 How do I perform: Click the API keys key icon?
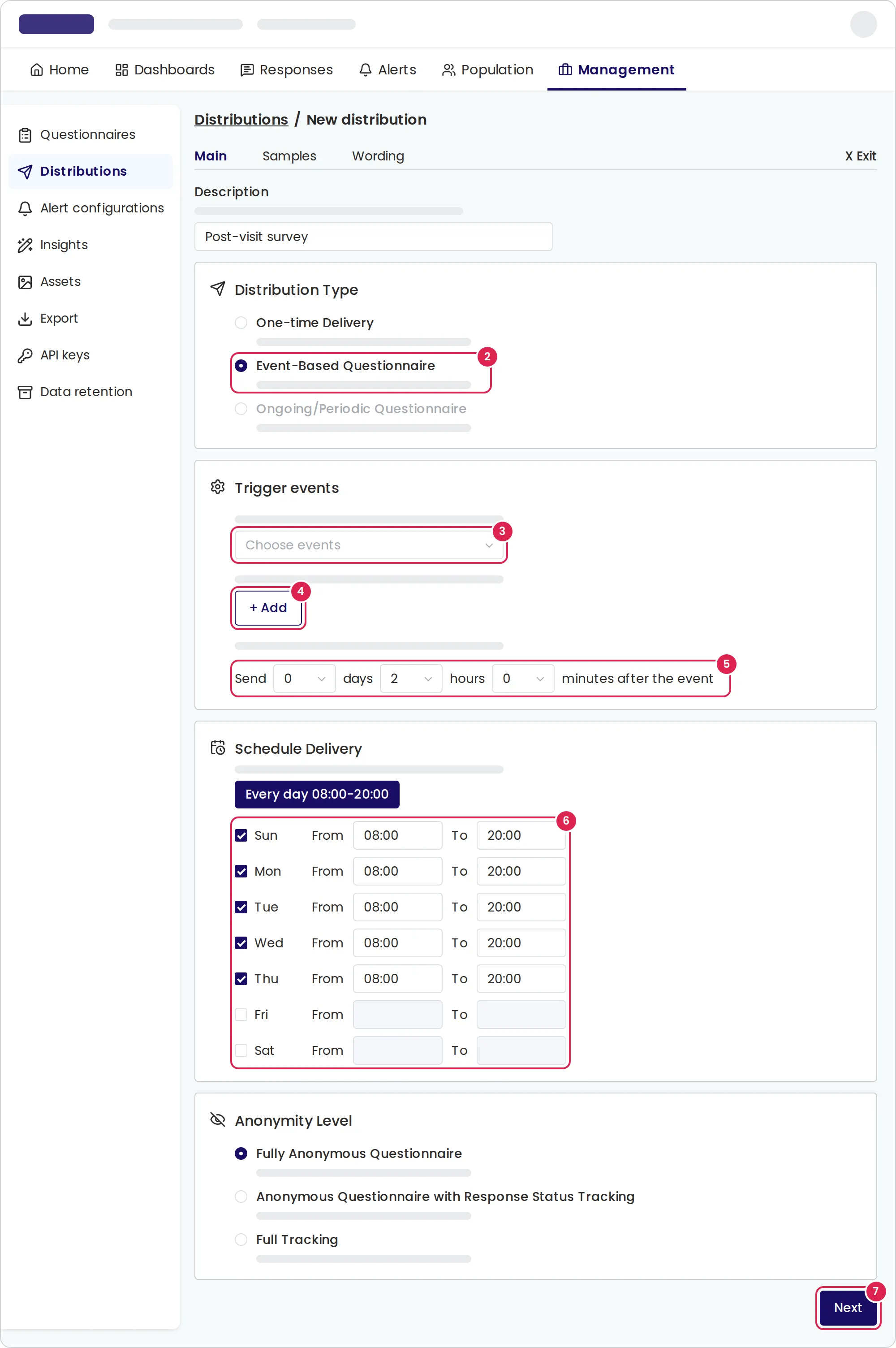coord(25,355)
